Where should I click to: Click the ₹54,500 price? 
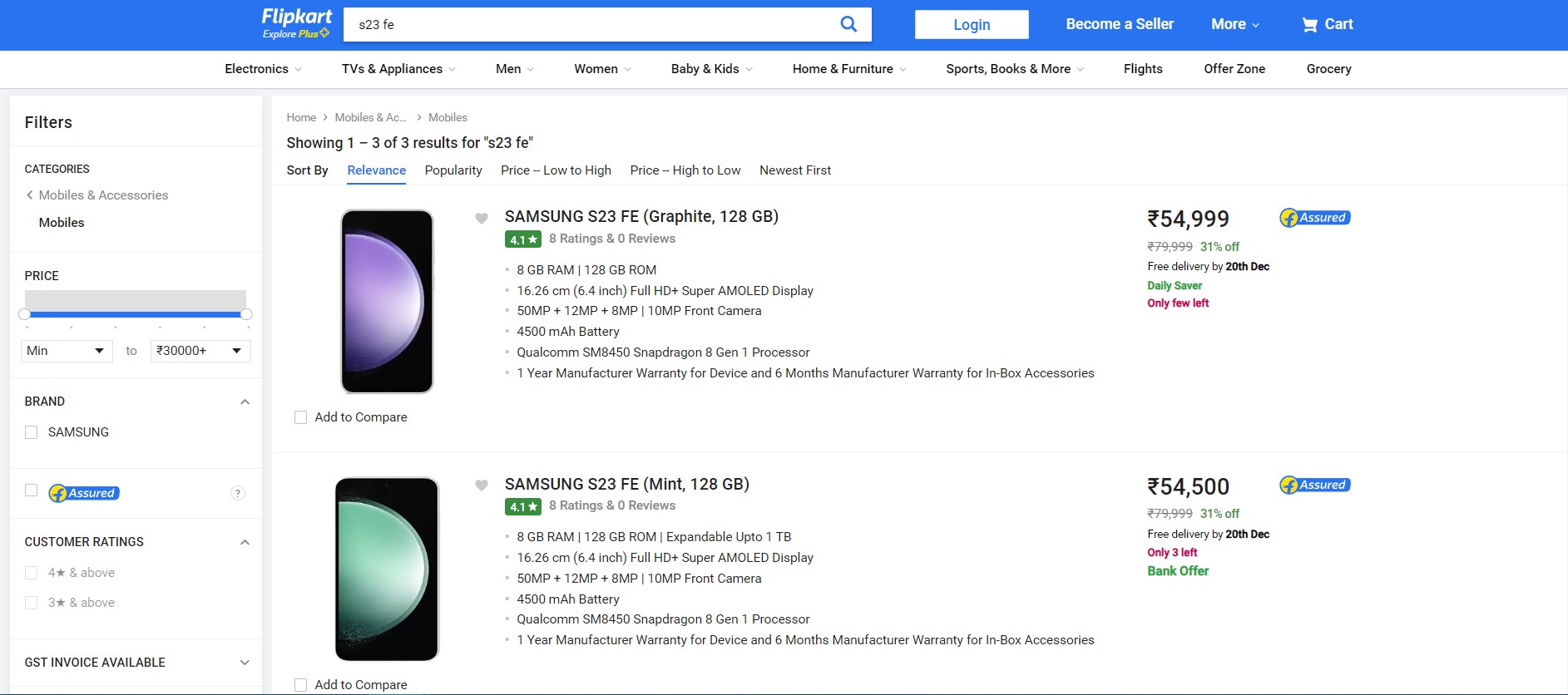[x=1188, y=486]
